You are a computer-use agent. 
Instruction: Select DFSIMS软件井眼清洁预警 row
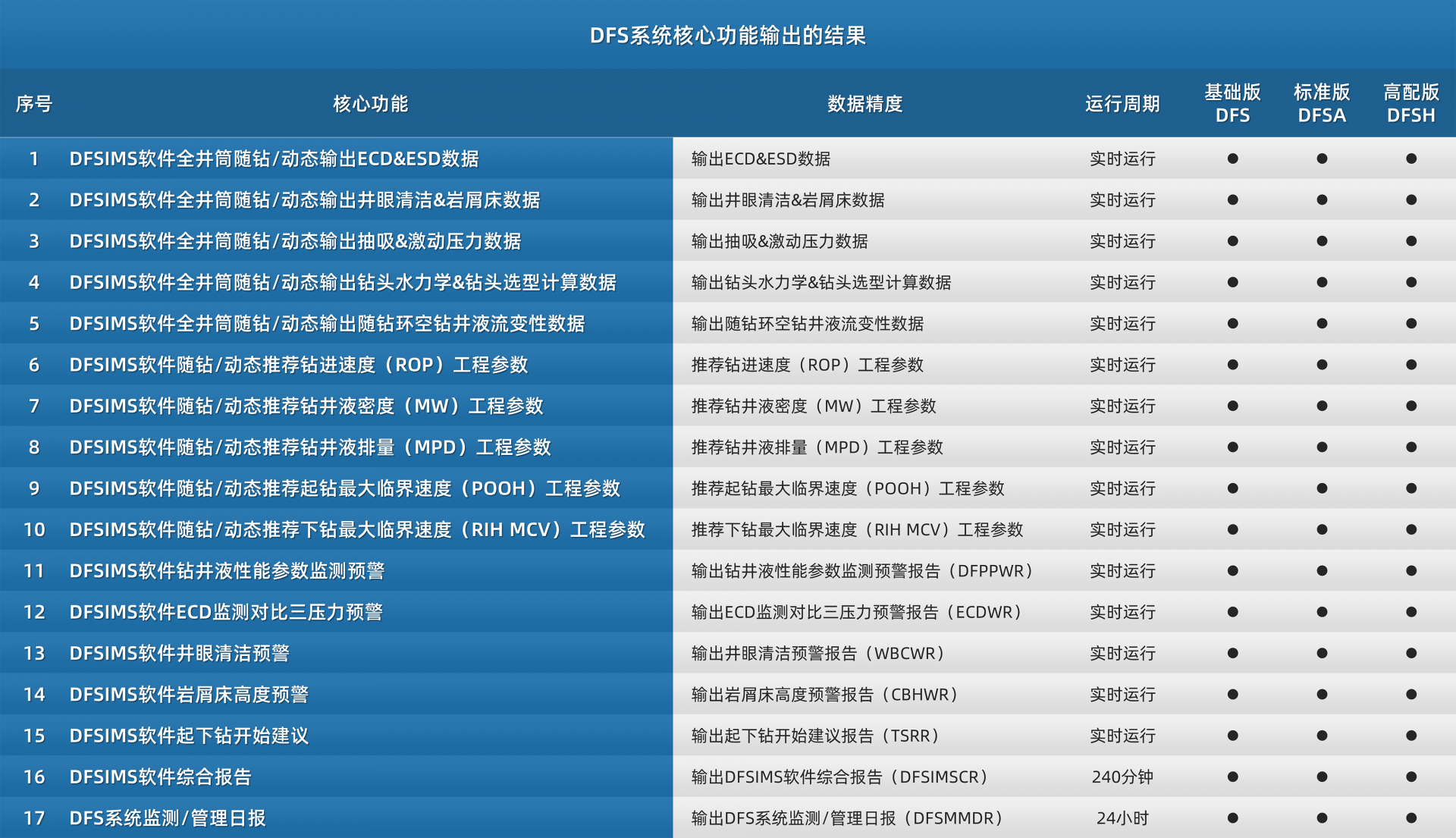pyautogui.click(x=179, y=653)
